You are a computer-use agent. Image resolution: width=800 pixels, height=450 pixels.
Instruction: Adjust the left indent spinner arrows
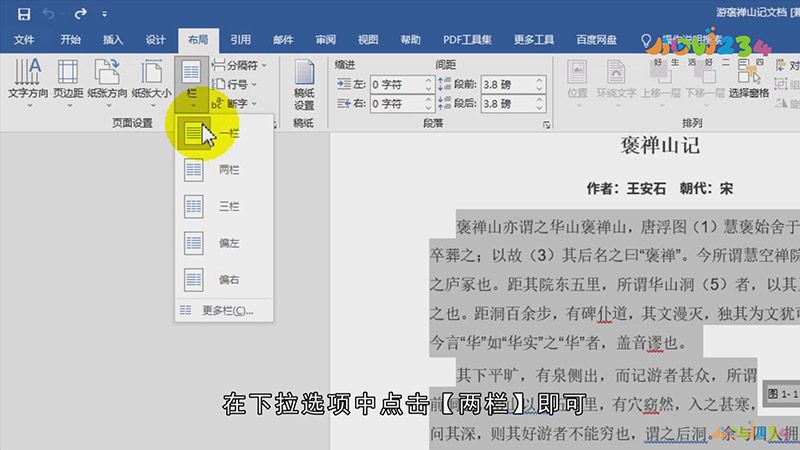point(429,84)
